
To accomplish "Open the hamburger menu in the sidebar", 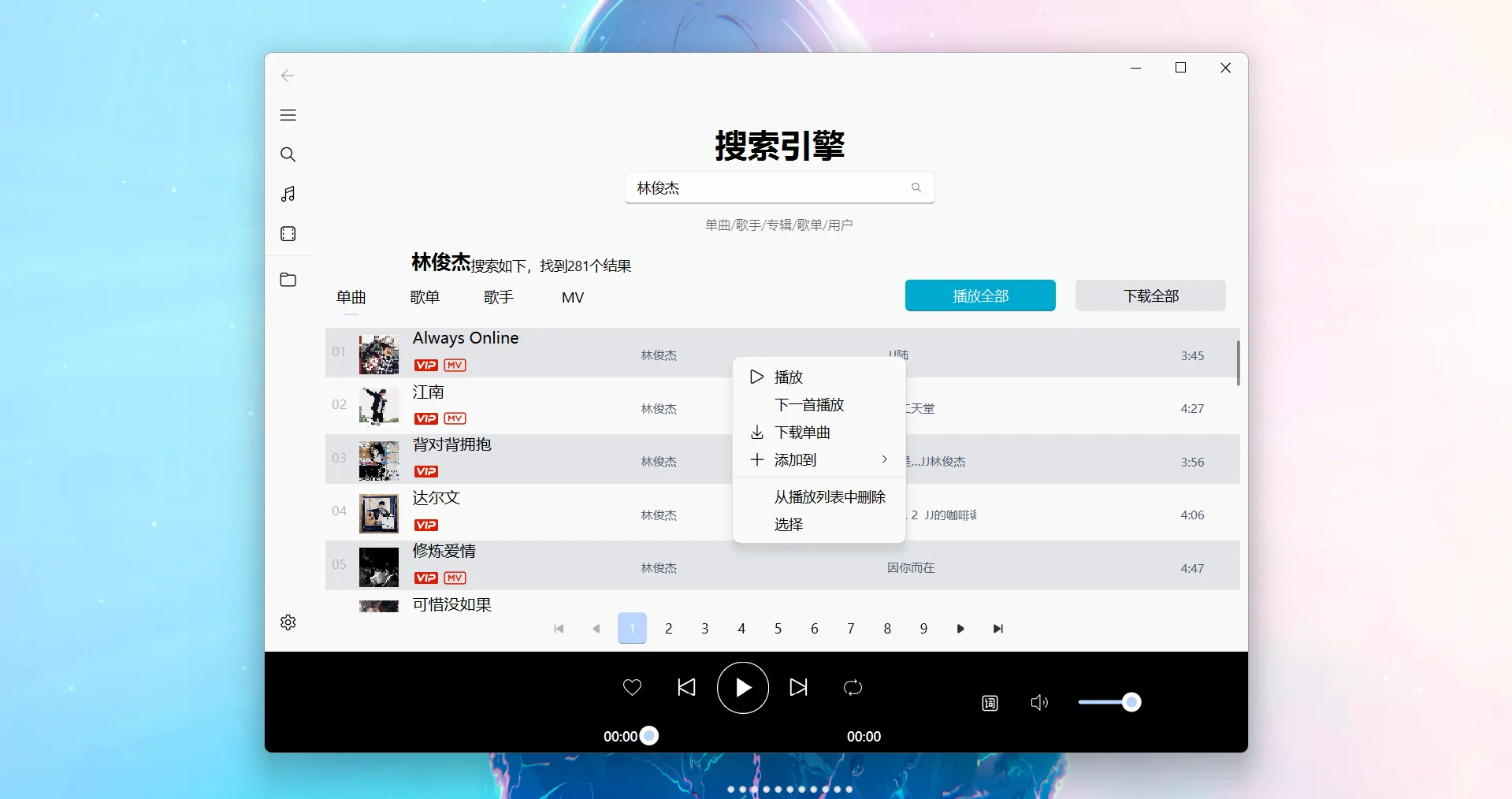I will click(288, 115).
